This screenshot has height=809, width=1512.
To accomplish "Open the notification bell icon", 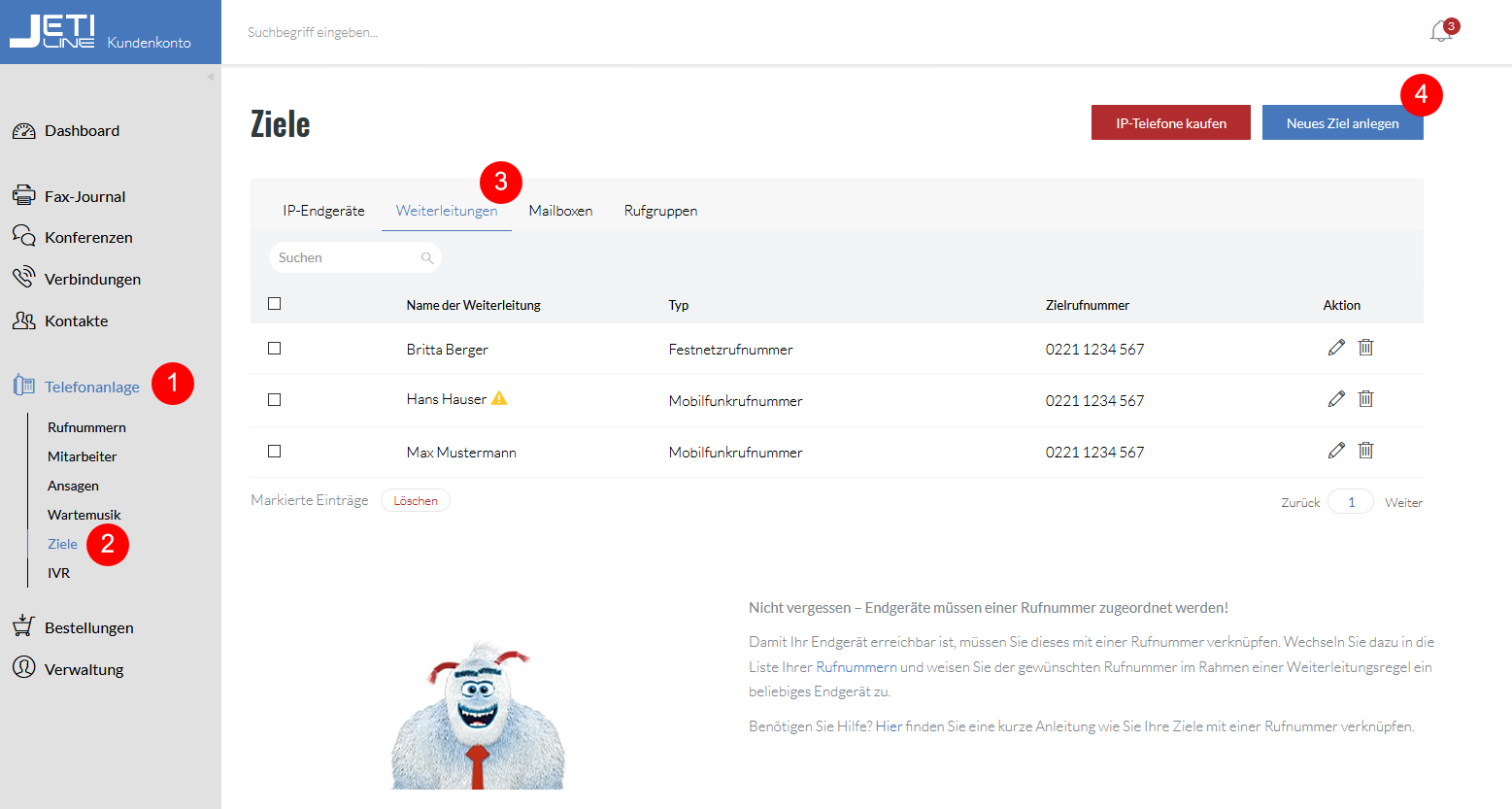I will coord(1440,32).
